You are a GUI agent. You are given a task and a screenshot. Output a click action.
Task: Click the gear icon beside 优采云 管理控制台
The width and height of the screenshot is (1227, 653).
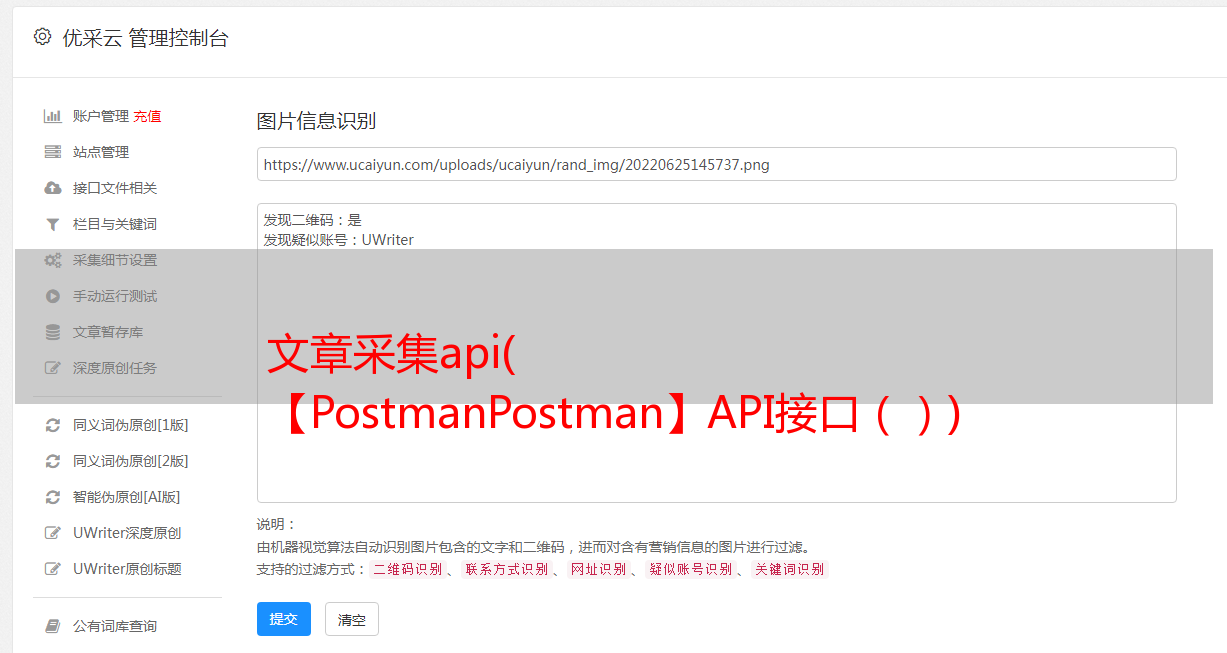click(x=42, y=37)
